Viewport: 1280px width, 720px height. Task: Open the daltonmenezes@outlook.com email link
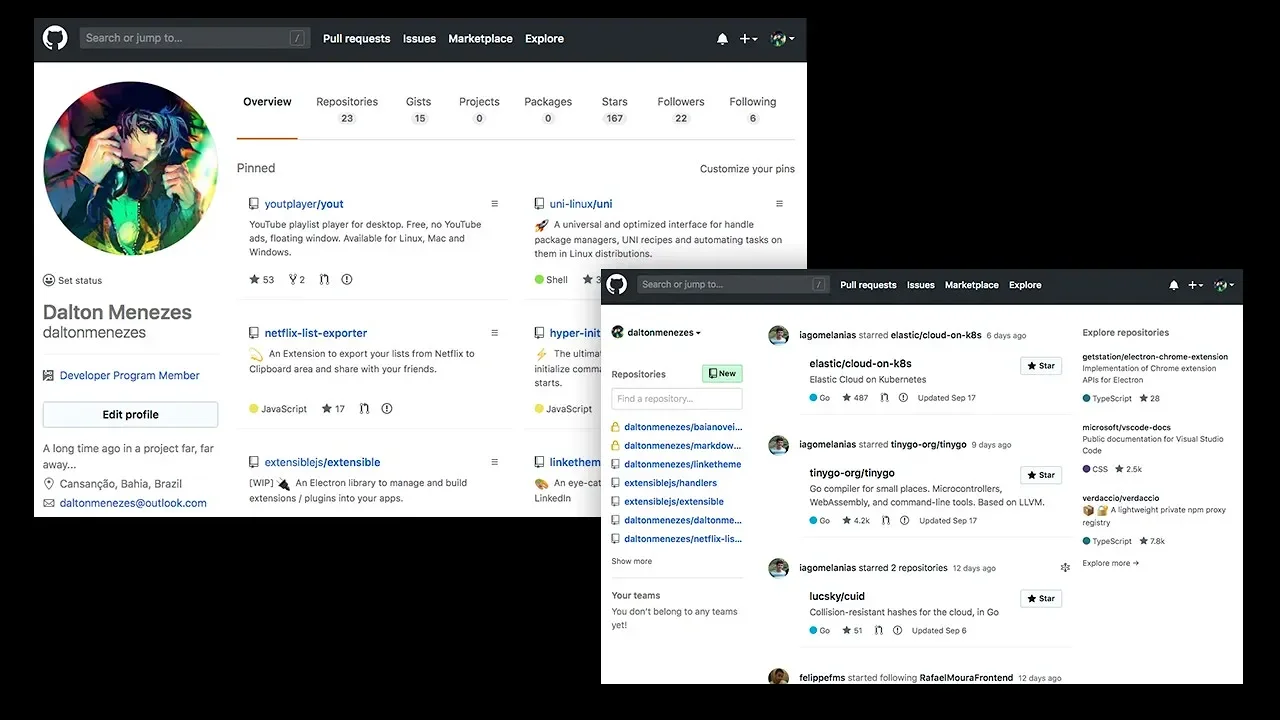coord(133,503)
